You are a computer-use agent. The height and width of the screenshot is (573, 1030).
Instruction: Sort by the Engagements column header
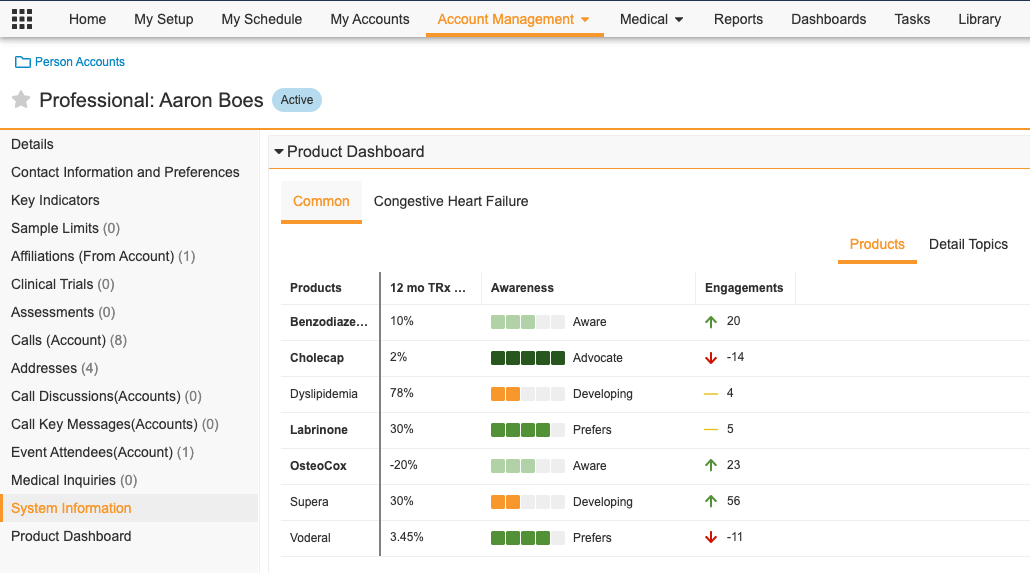click(x=744, y=288)
